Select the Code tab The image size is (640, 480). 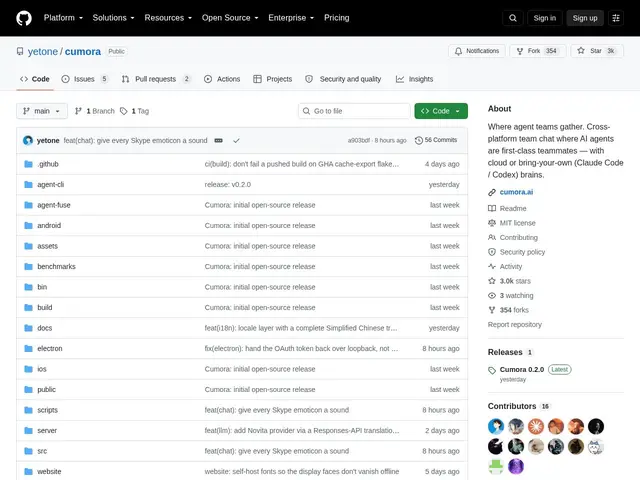[x=35, y=79]
